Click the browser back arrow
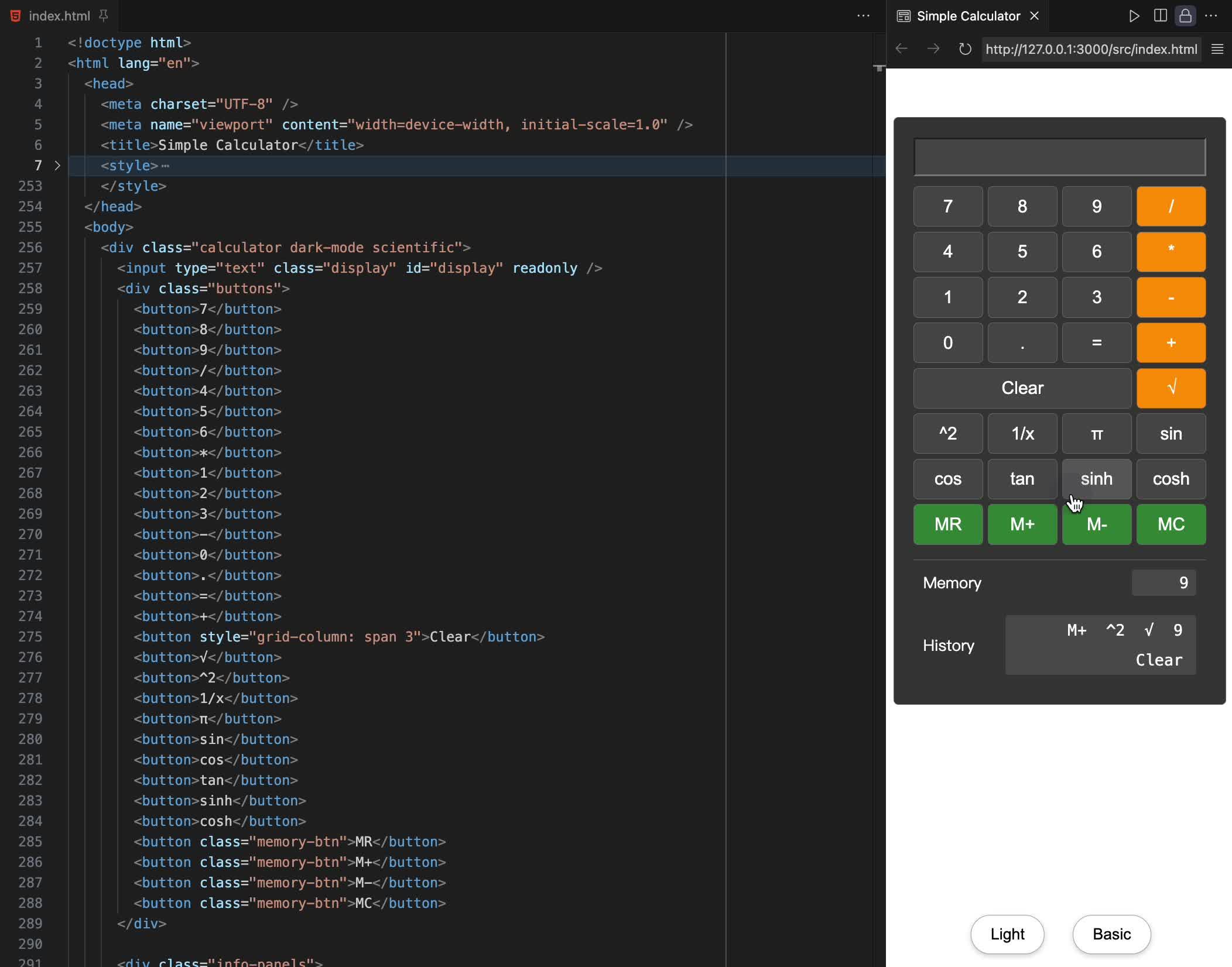The height and width of the screenshot is (967, 1232). pos(902,49)
